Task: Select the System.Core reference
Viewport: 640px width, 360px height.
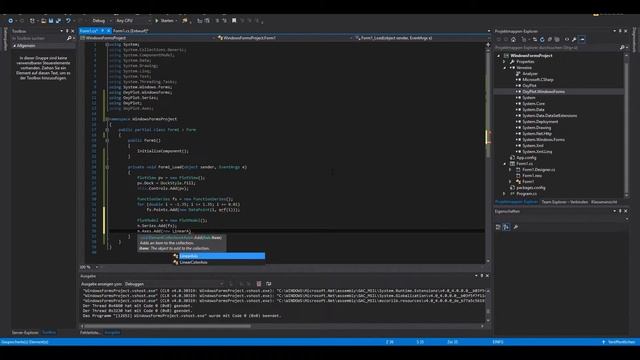Action: tap(533, 104)
